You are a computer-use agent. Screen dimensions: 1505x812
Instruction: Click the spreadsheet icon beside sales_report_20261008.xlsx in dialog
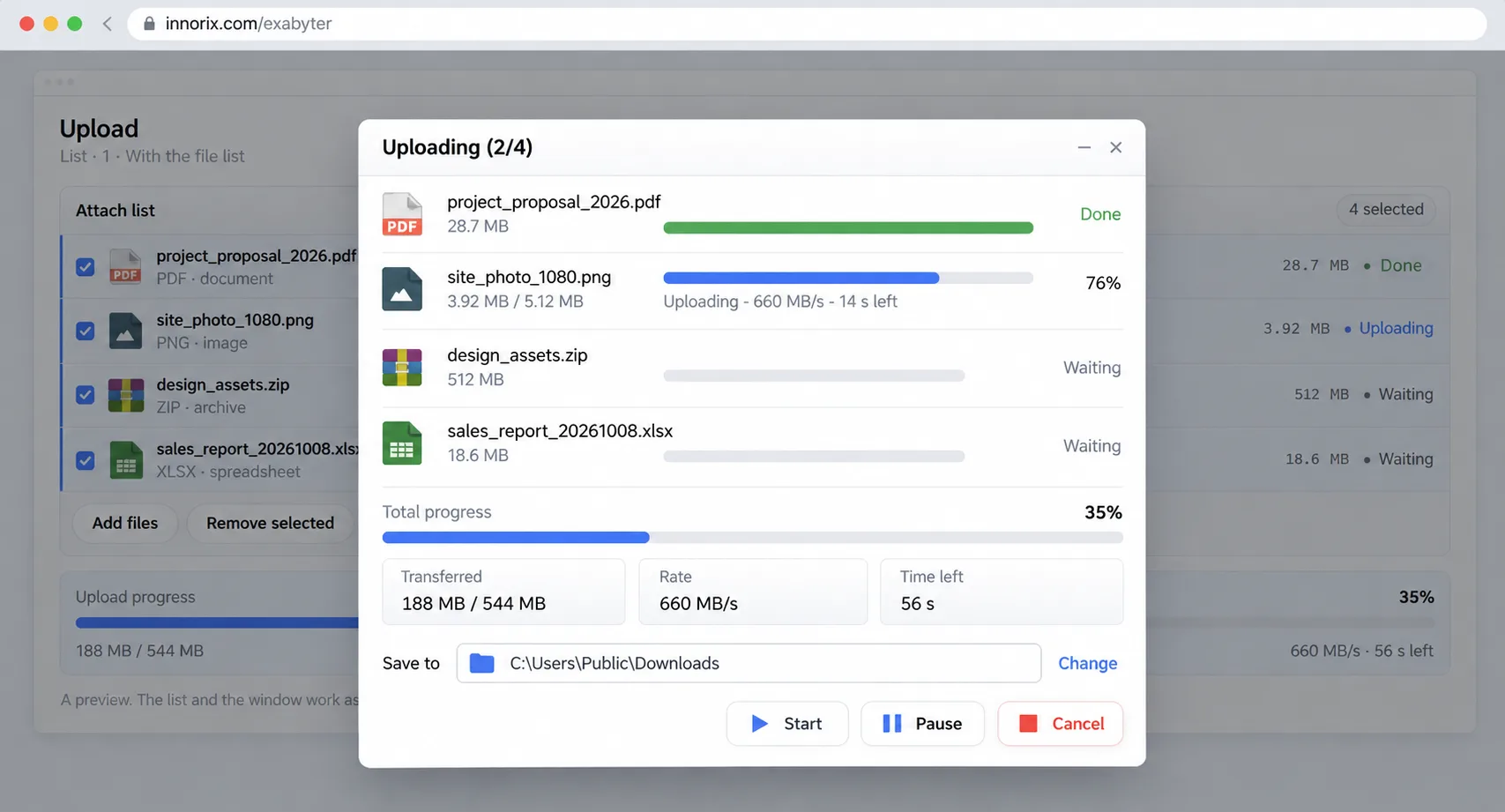402,443
